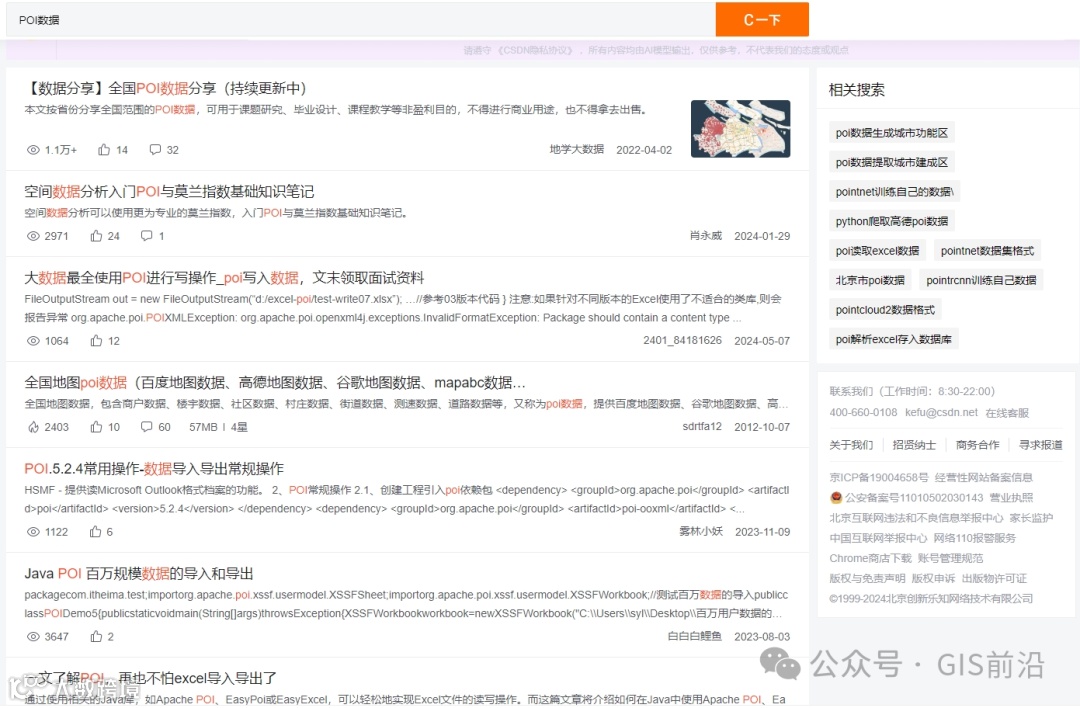Viewport: 1080px width, 708px height.
Task: Click the views eye icon beside 1064
Action: 33,340
